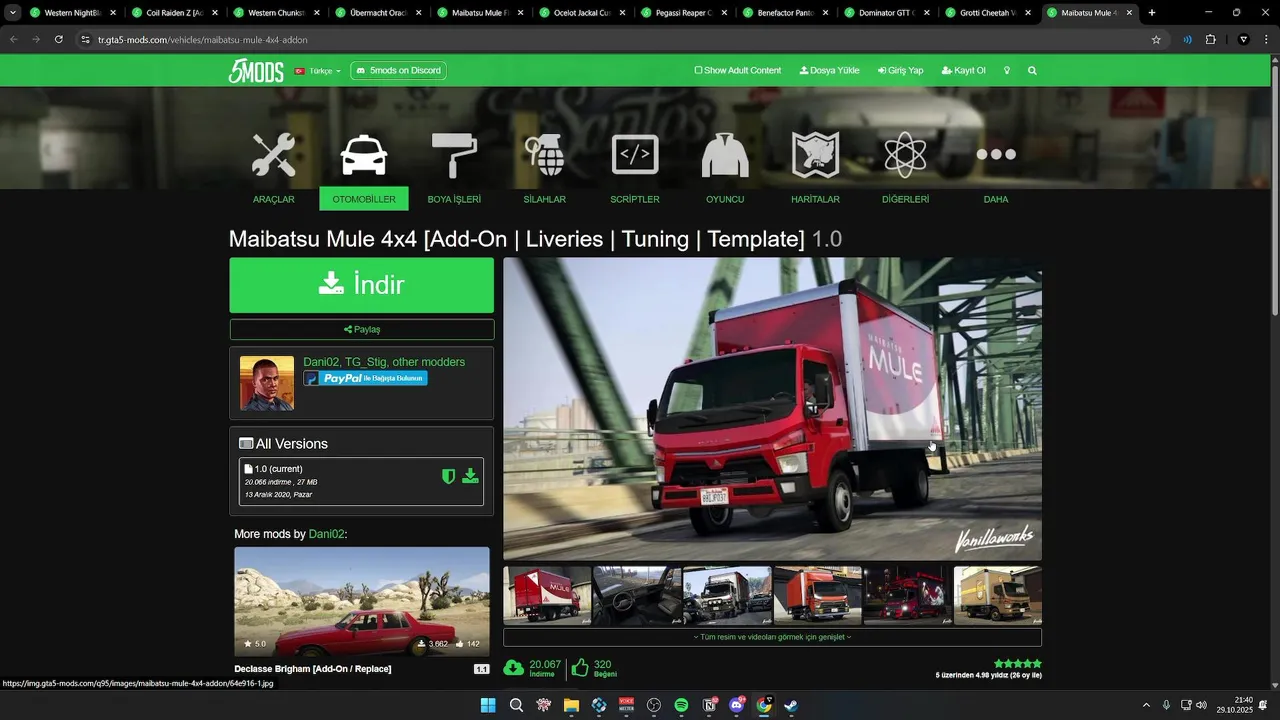
Task: Open the Haritalar map category icon
Action: (815, 155)
